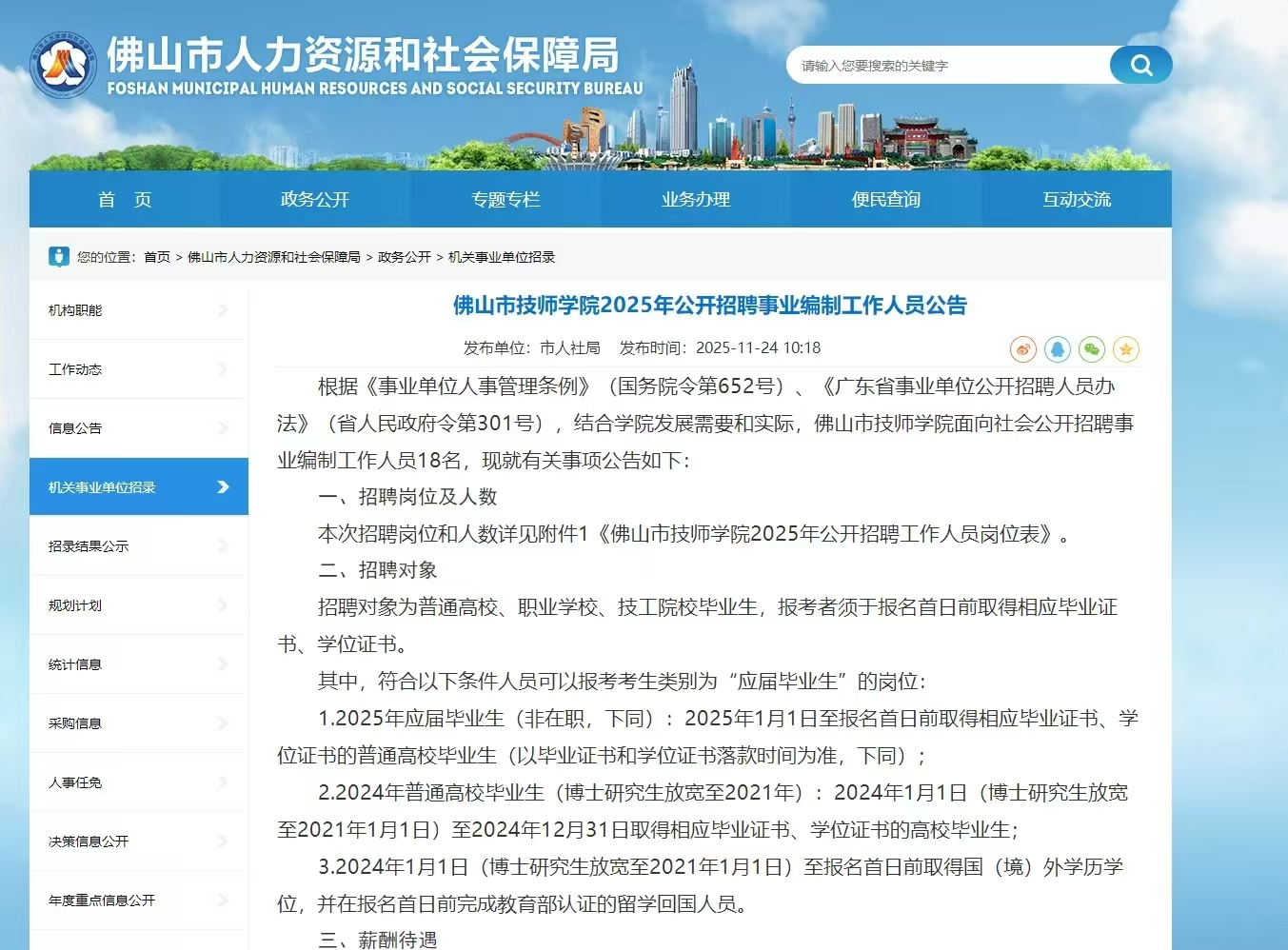
Task: Click the white arrow on 机关事业单位招录
Action: (x=221, y=486)
